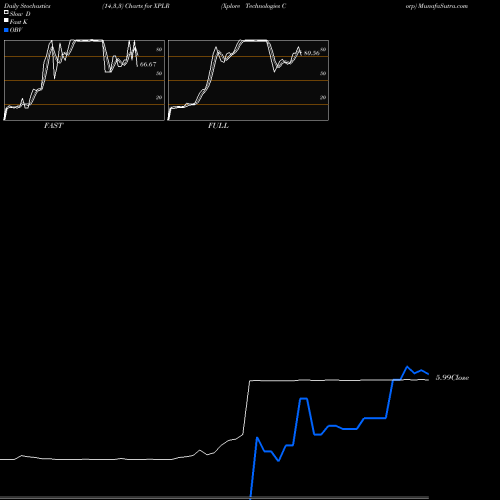Click the 66.67 value in FAST chart
The width and height of the screenshot is (500, 500).
[148, 64]
